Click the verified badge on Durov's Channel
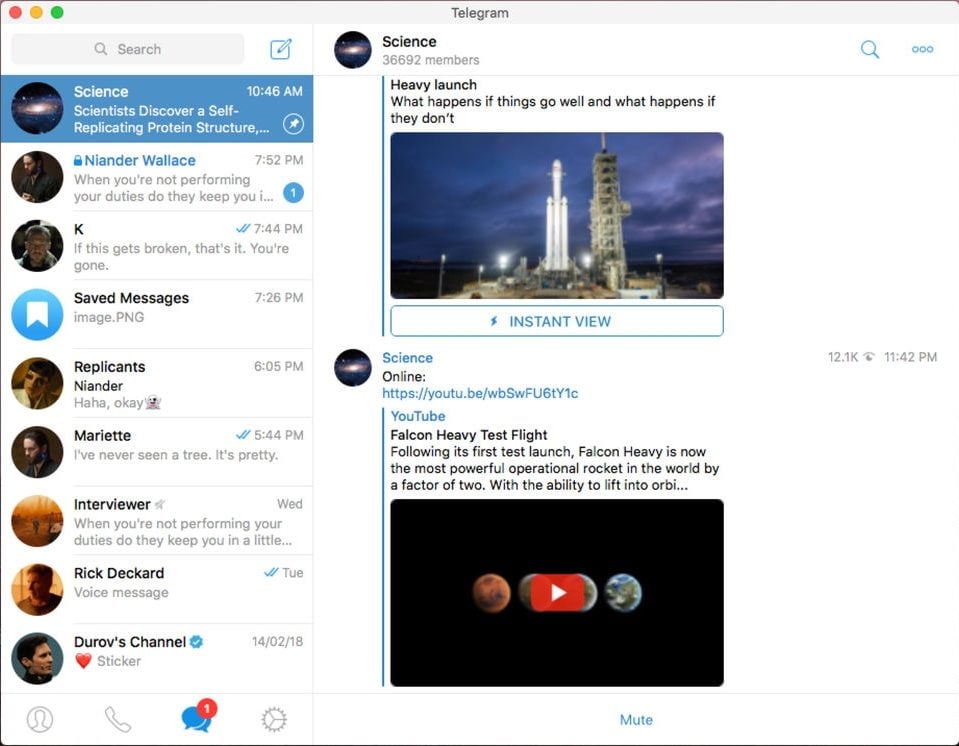The image size is (959, 746). coord(196,641)
